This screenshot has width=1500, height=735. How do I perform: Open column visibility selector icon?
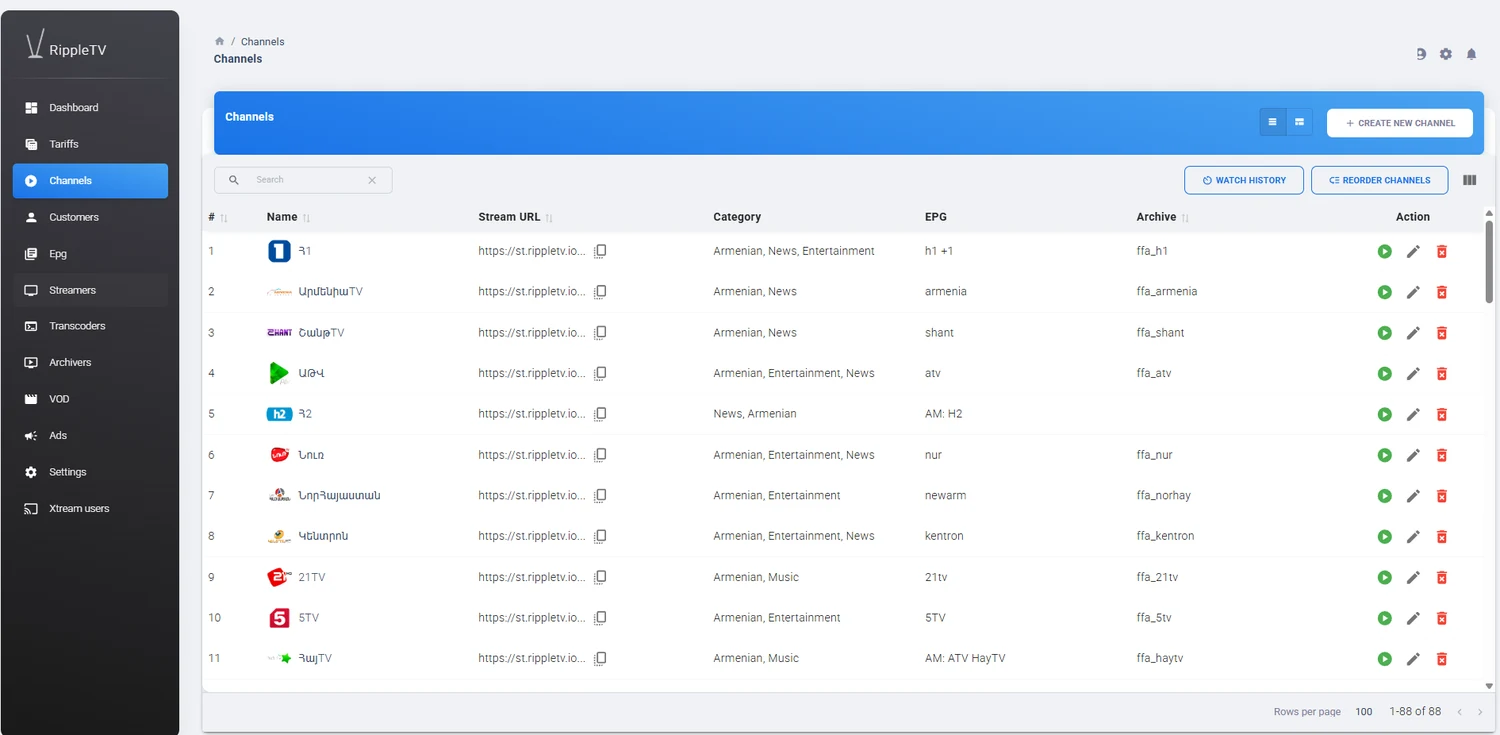(1469, 180)
